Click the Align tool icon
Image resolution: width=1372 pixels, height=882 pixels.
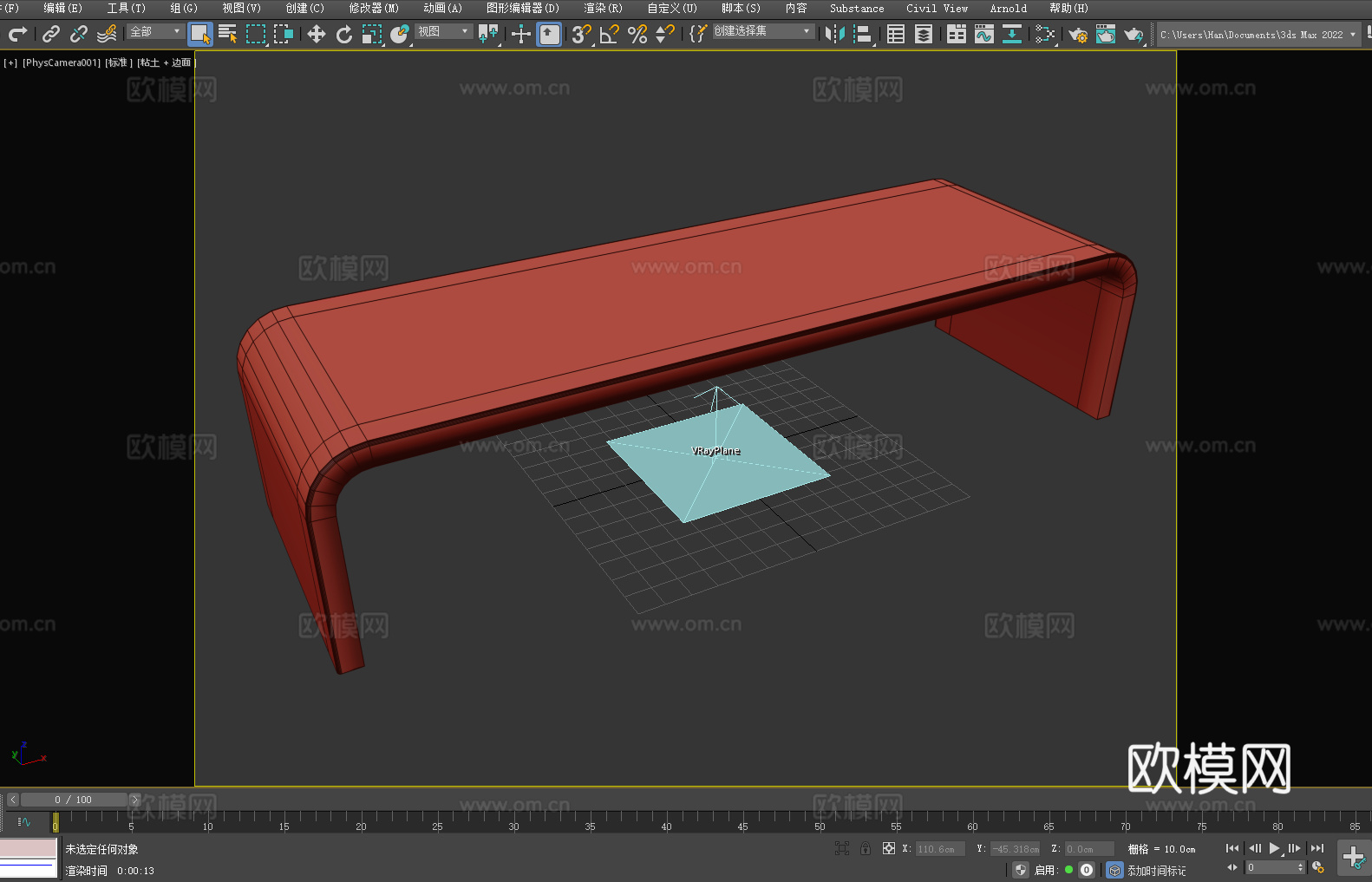pos(863,34)
